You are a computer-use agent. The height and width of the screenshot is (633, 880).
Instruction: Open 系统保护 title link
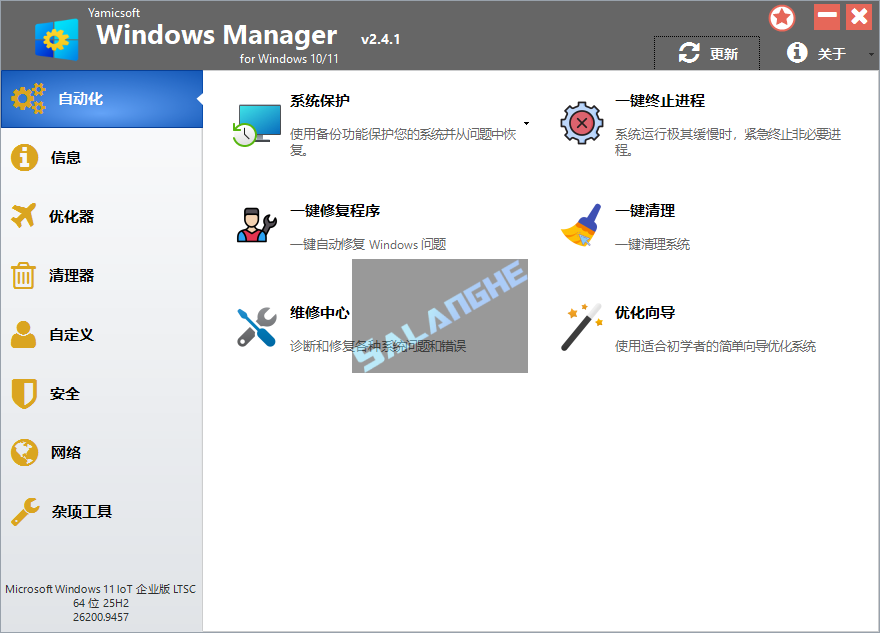tap(319, 101)
